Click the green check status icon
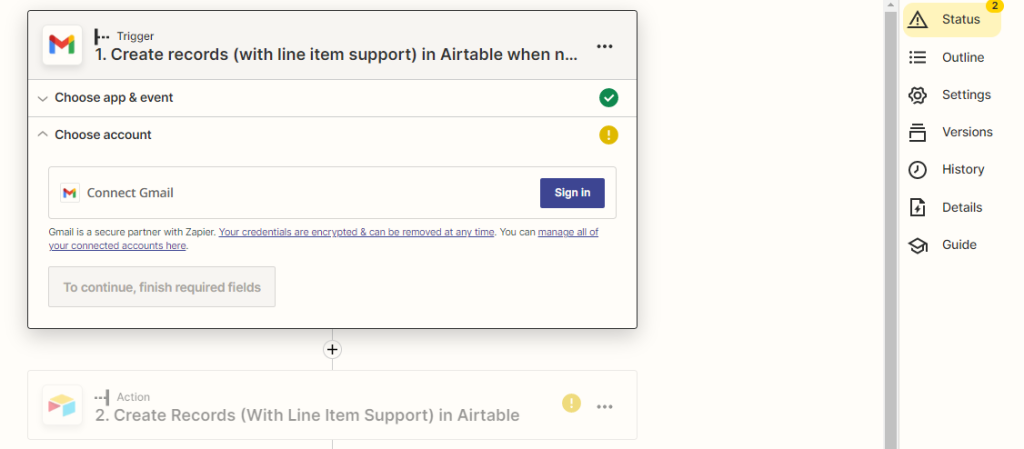The width and height of the screenshot is (1024, 449). click(609, 98)
